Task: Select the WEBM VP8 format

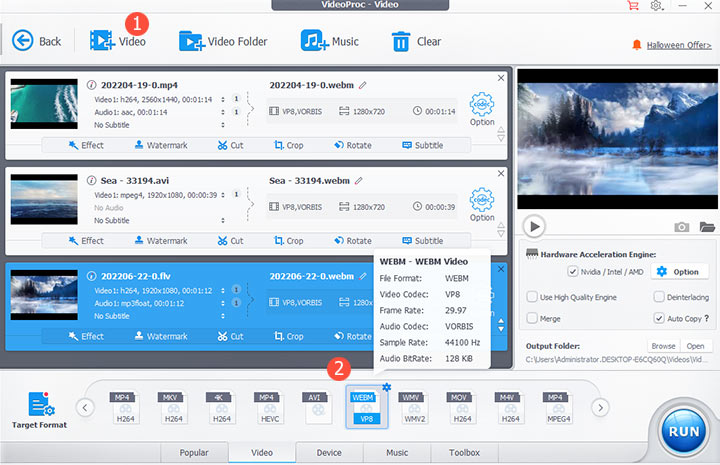Action: (366, 408)
